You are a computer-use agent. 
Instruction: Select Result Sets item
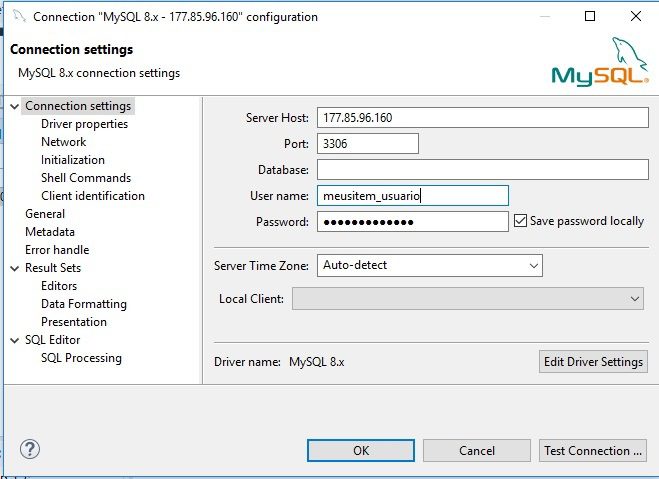53,268
